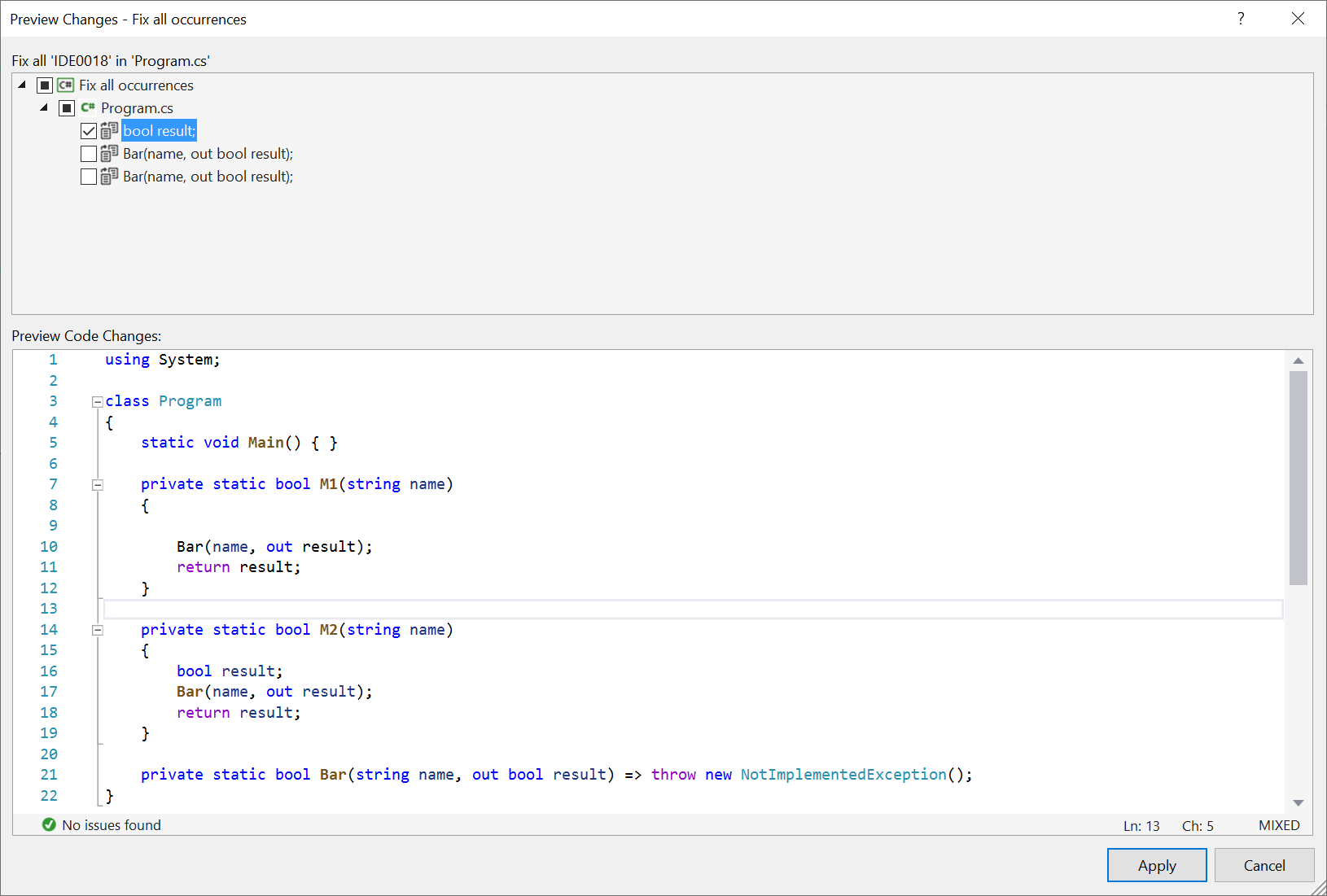Uncheck the 'bool result;' change

(89, 130)
